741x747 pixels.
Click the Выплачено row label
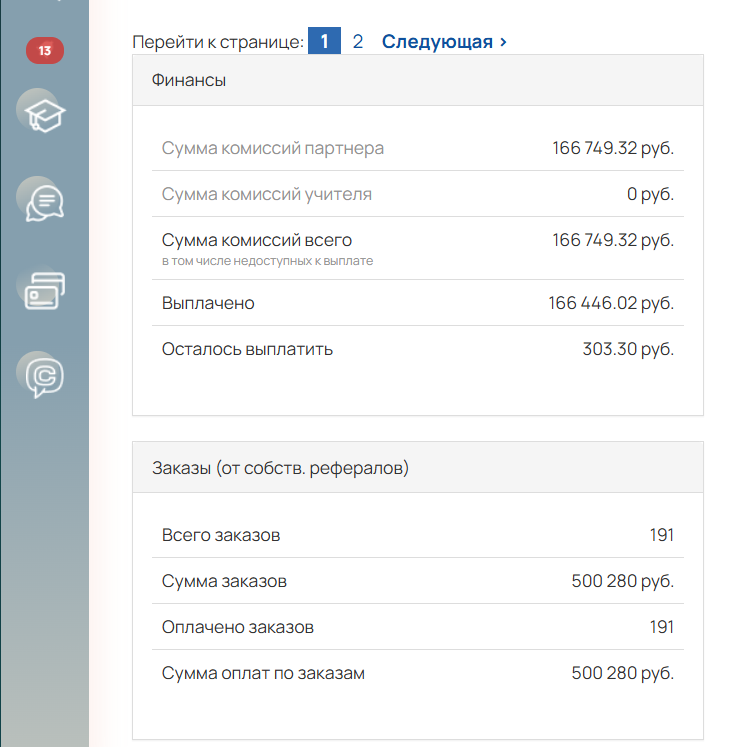pyautogui.click(x=208, y=303)
